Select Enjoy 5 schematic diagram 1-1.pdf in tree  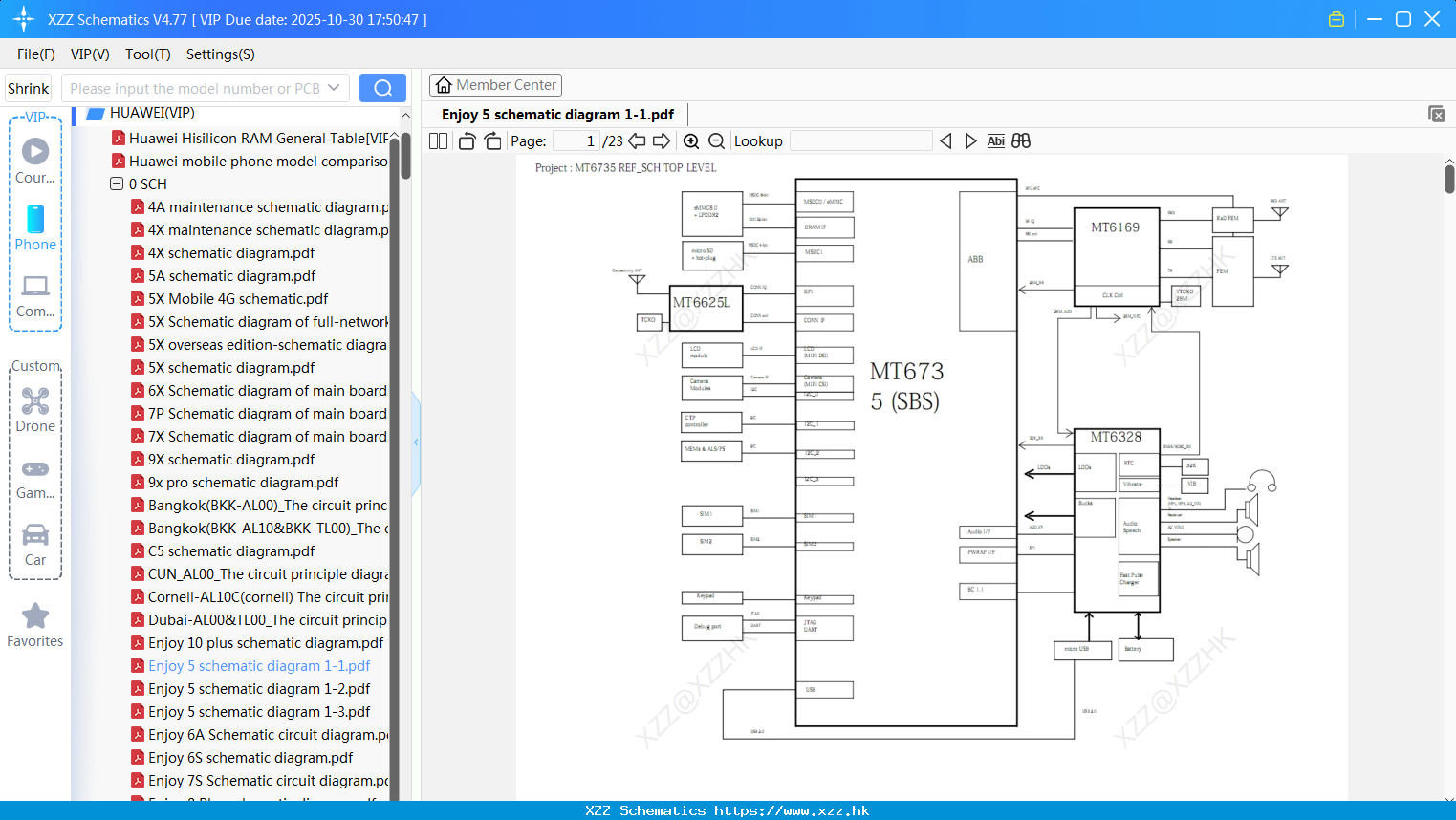point(250,666)
